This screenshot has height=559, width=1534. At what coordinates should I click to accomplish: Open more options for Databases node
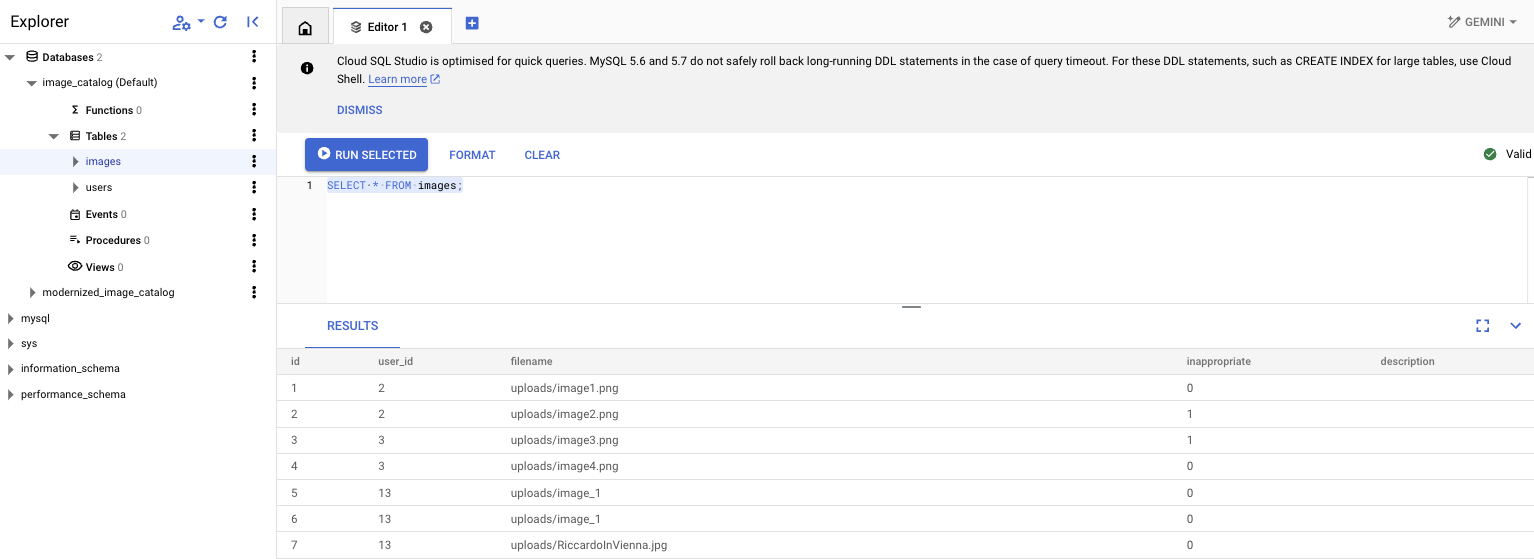coord(254,57)
